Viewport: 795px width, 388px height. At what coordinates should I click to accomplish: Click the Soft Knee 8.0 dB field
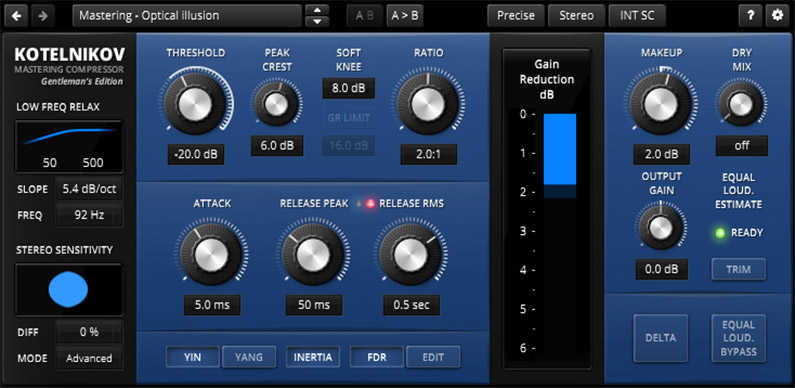[348, 88]
